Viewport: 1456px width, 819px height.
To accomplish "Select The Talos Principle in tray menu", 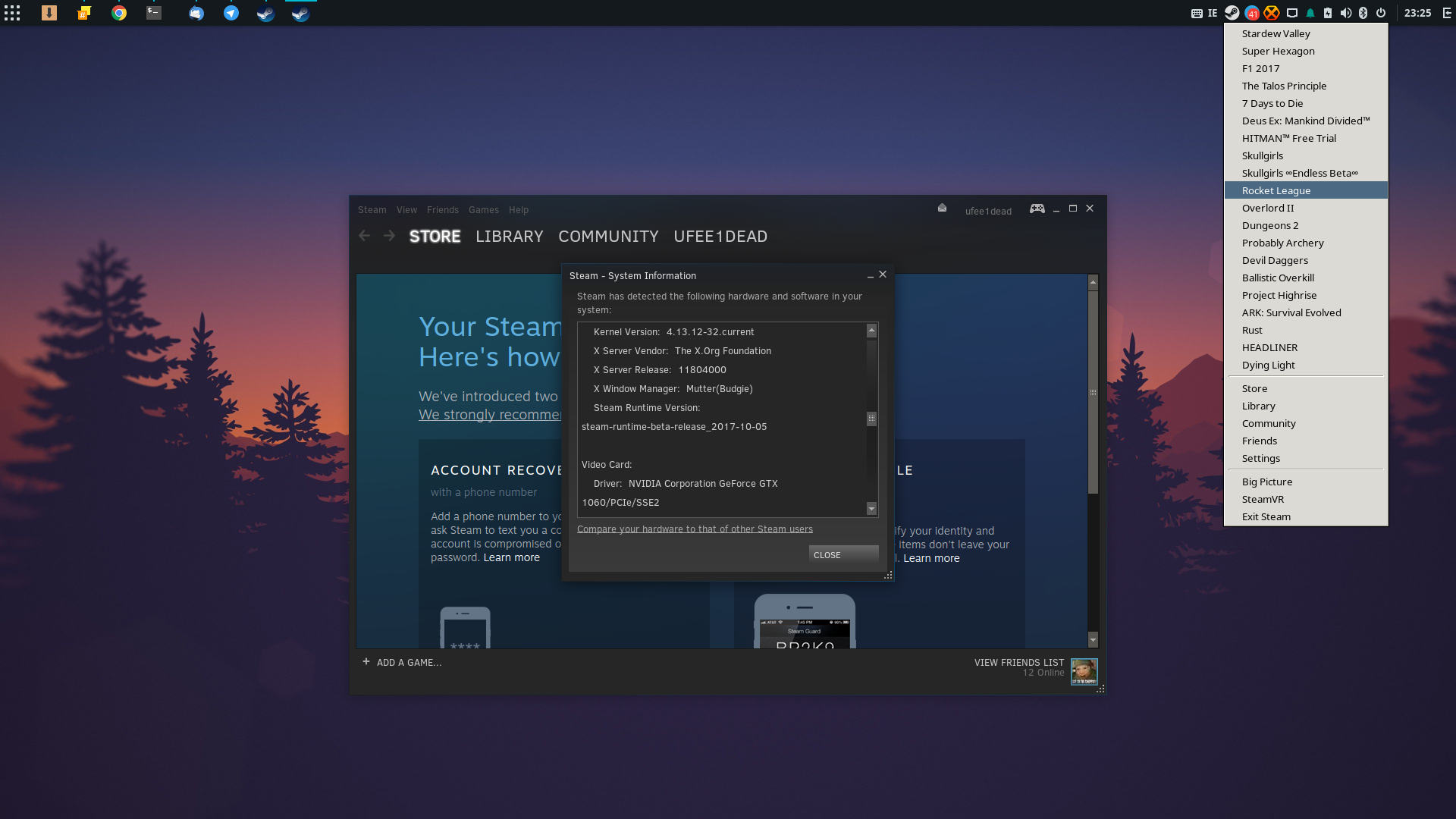I will tap(1306, 86).
